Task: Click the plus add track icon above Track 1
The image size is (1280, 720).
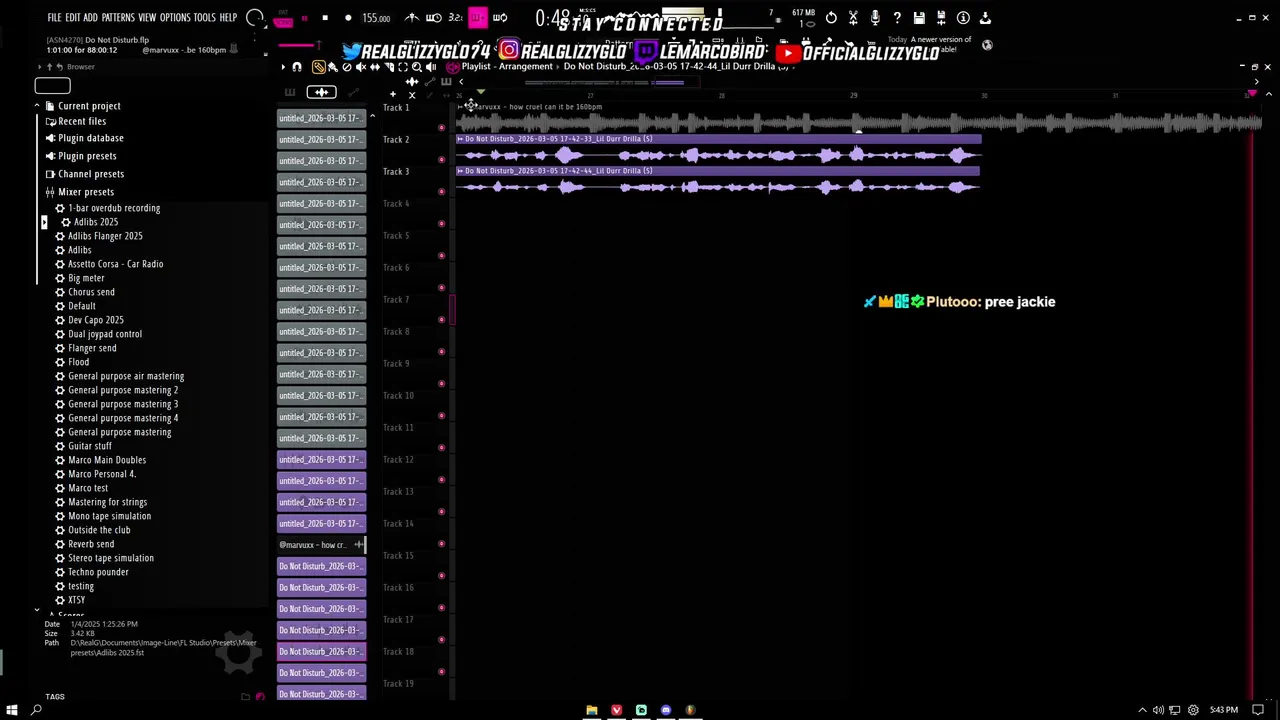Action: (393, 94)
